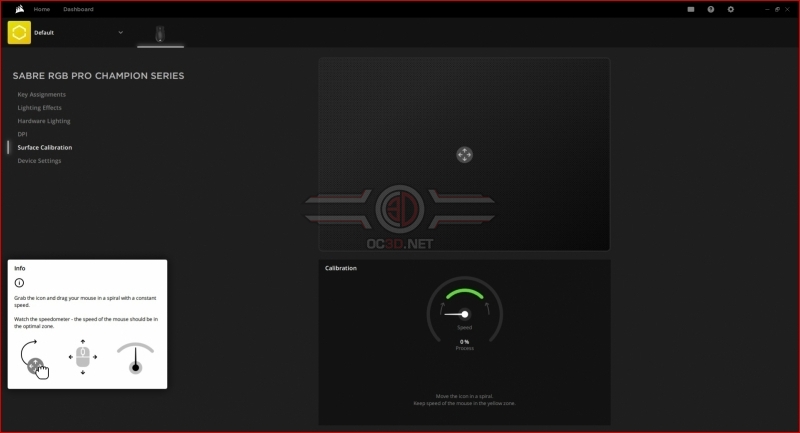Click 'Move the icon in a spiral' text
The height and width of the screenshot is (433, 800).
(x=464, y=396)
